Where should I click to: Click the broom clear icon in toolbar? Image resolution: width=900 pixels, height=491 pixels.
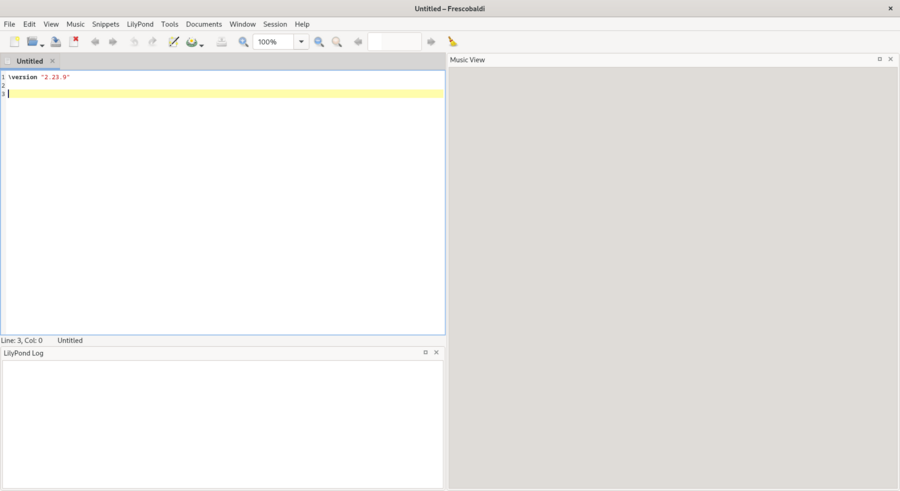453,42
